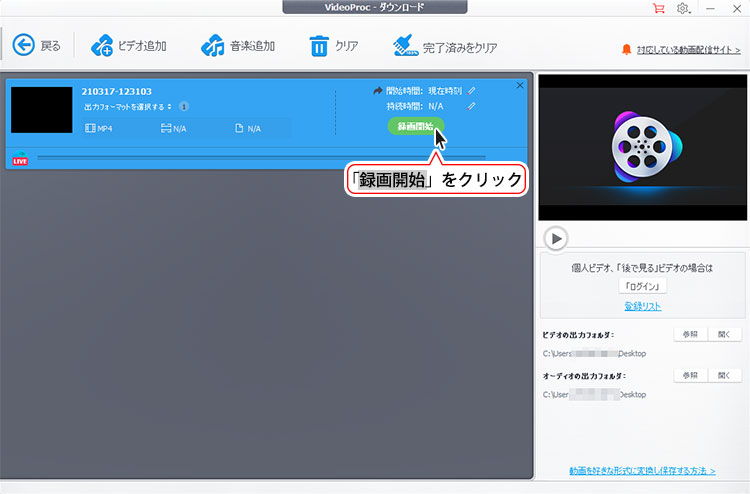Click the 持続時間 N/A value

[436, 106]
